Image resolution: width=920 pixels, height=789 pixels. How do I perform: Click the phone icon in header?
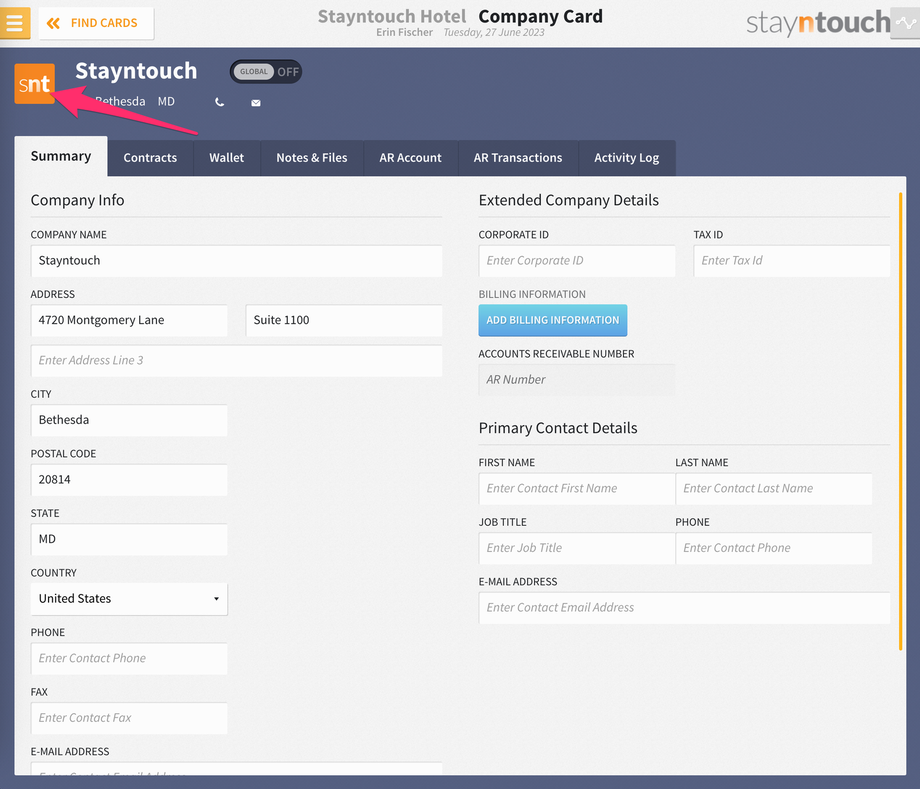tap(219, 102)
